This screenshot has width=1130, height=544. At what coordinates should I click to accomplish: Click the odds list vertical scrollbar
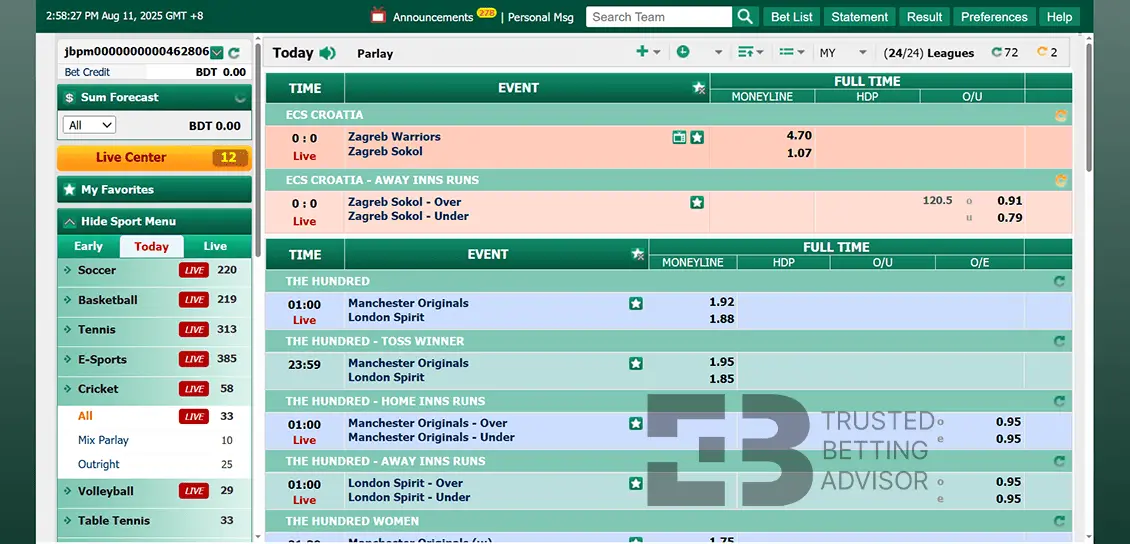coord(1089,108)
